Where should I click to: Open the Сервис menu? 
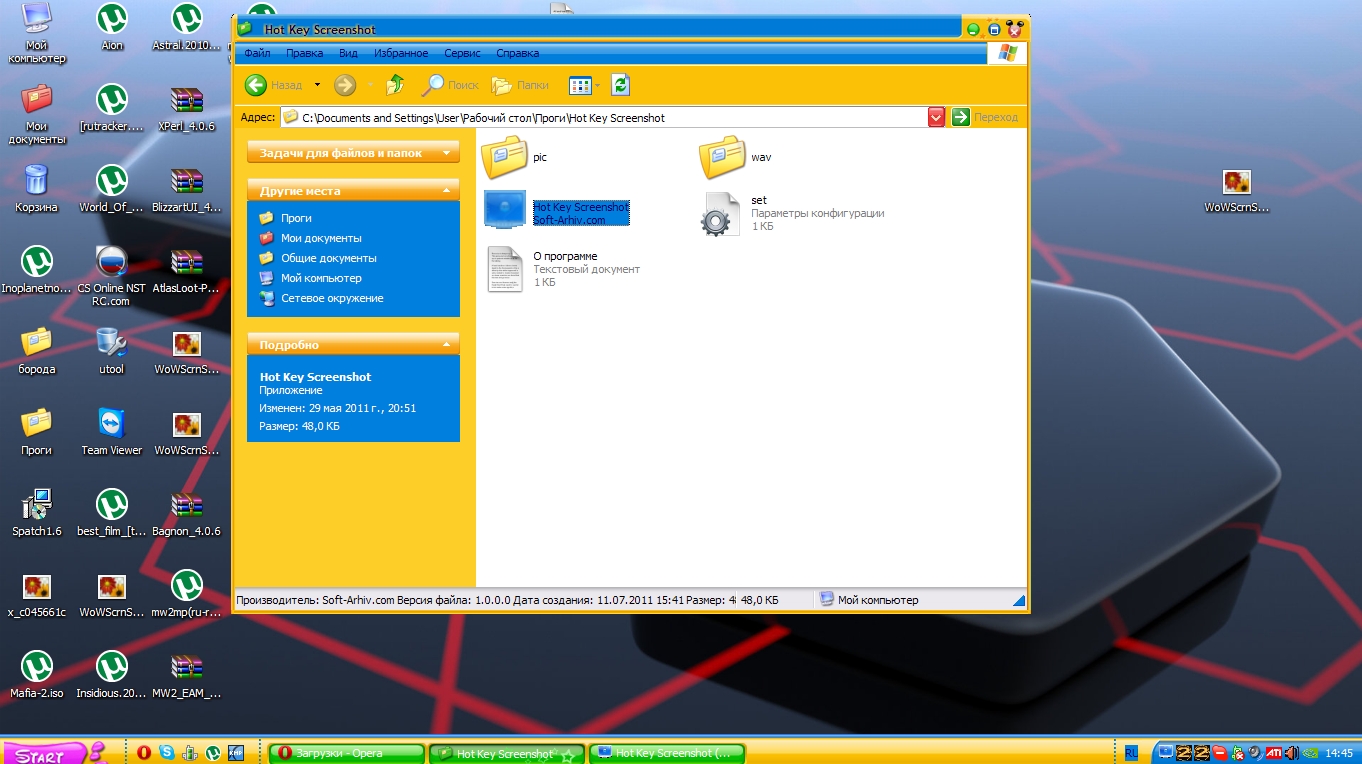click(462, 53)
